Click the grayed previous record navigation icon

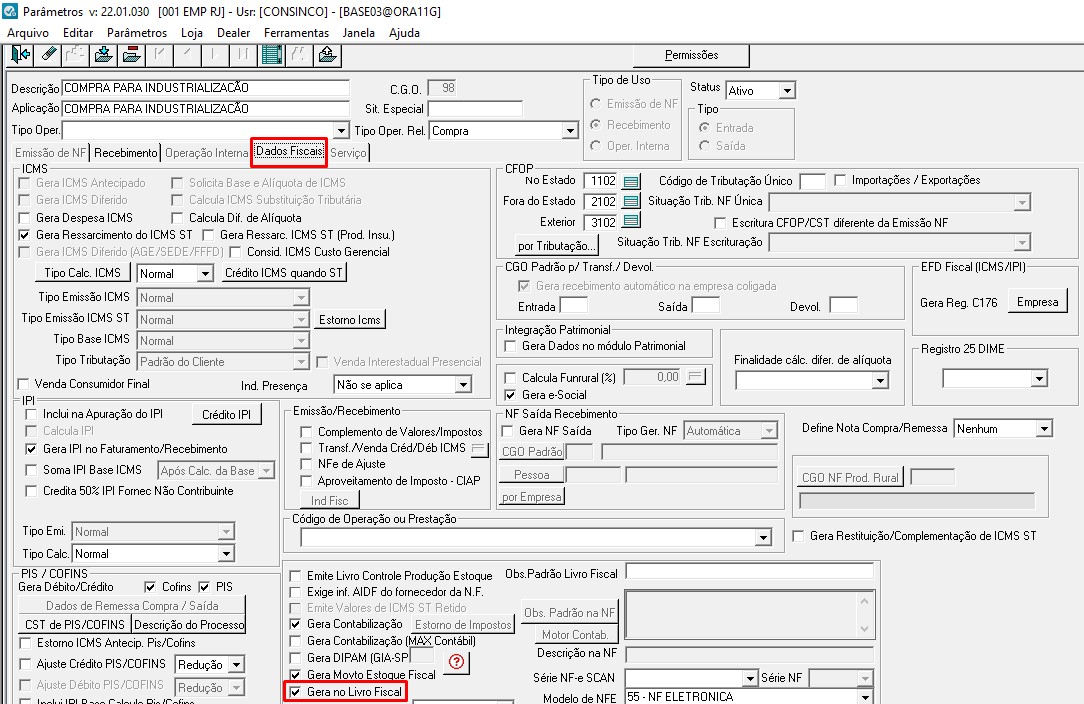point(187,55)
